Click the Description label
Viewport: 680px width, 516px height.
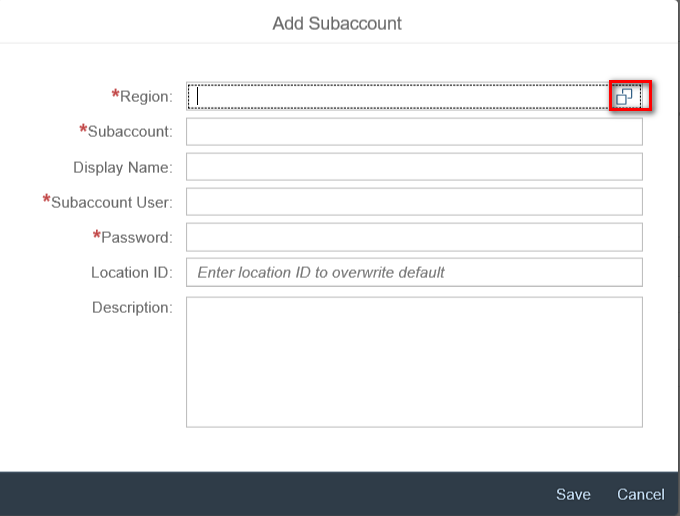coord(132,308)
